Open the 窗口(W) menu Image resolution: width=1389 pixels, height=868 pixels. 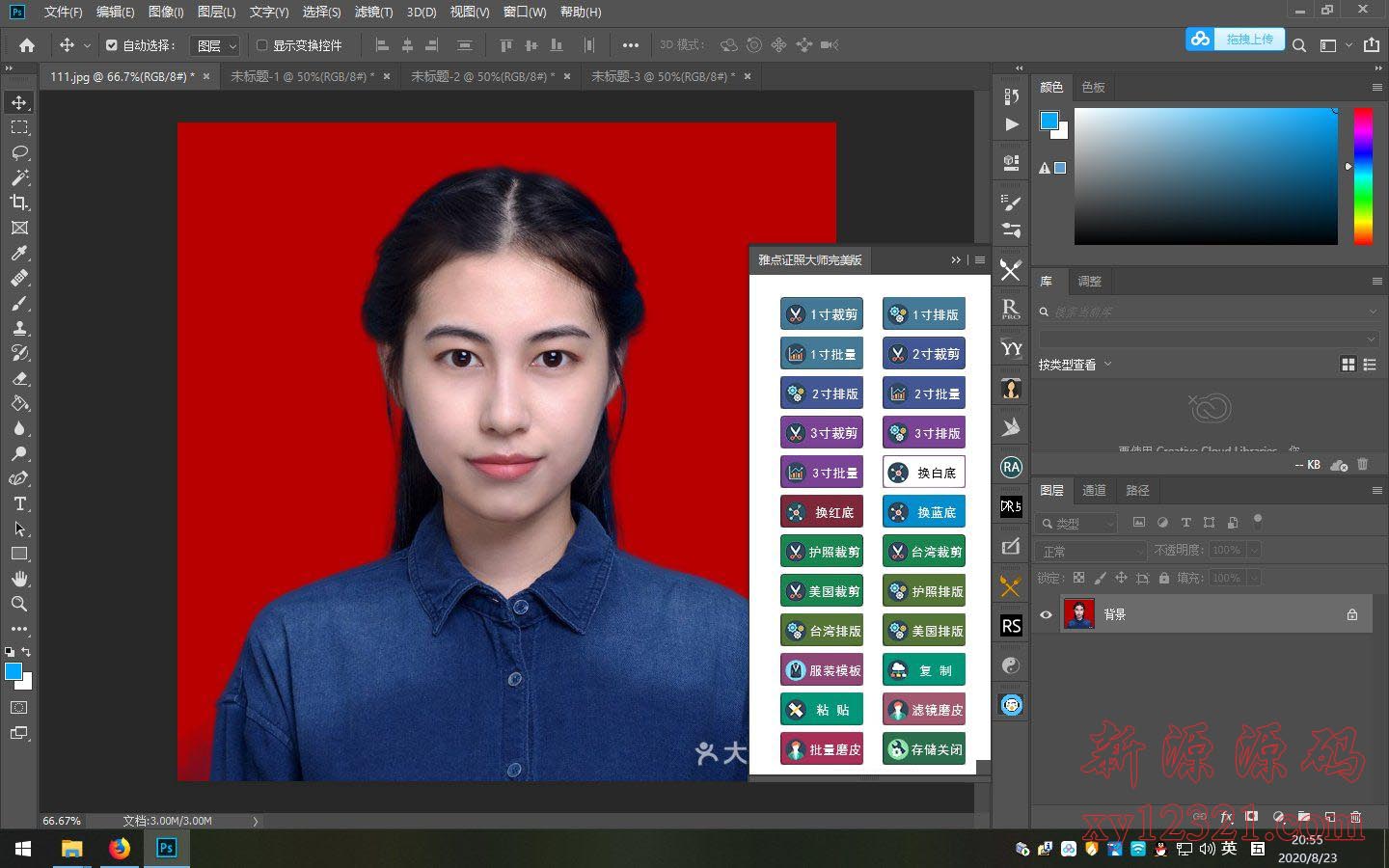tap(525, 12)
